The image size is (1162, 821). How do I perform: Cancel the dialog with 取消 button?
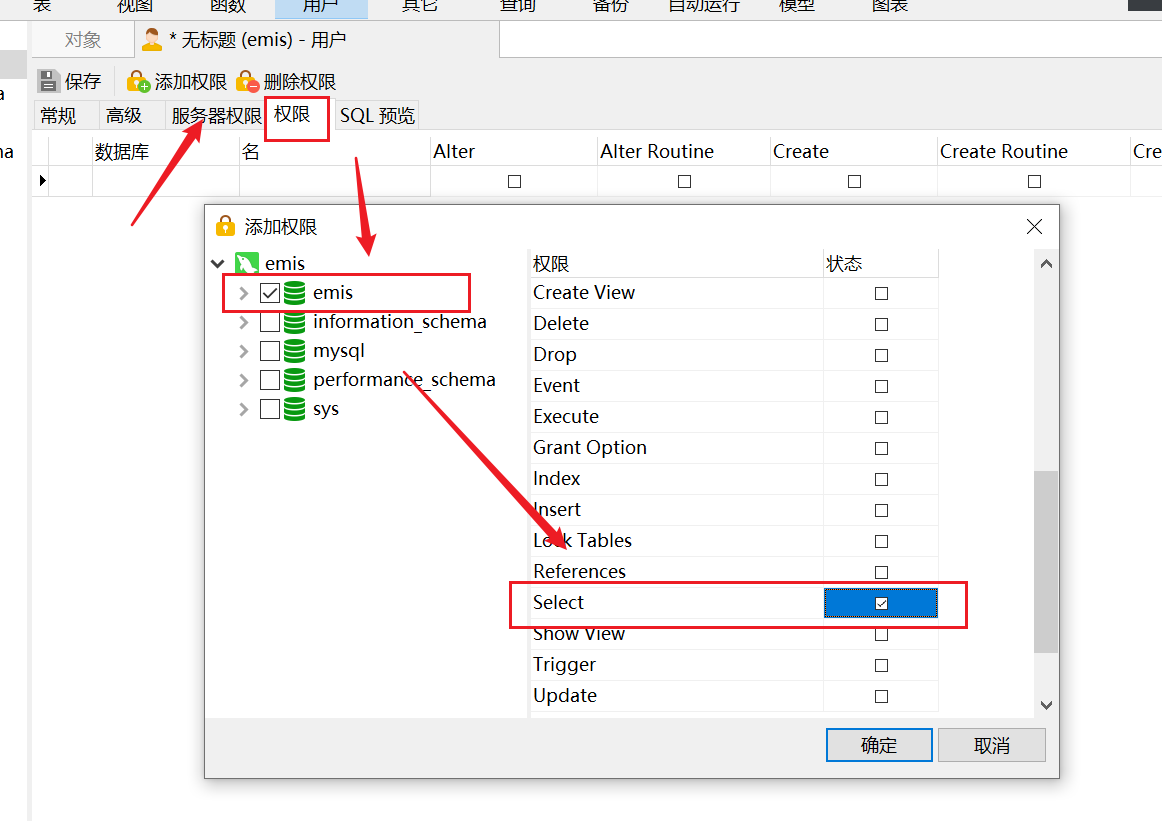[992, 745]
